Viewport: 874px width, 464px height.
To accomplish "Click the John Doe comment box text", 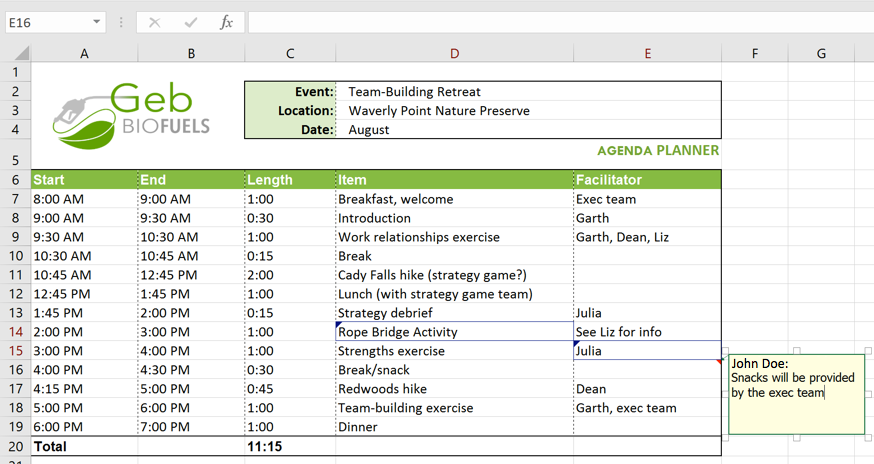I will pyautogui.click(x=792, y=379).
